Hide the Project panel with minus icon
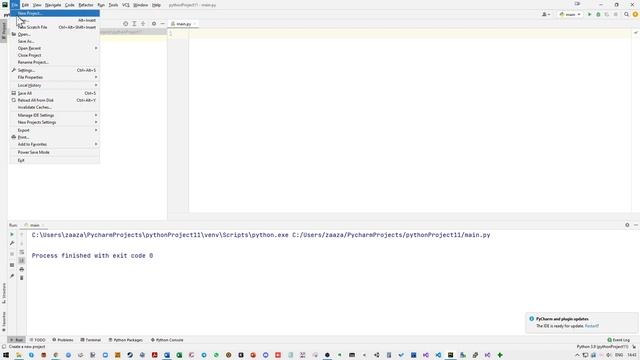 [x=162, y=24]
